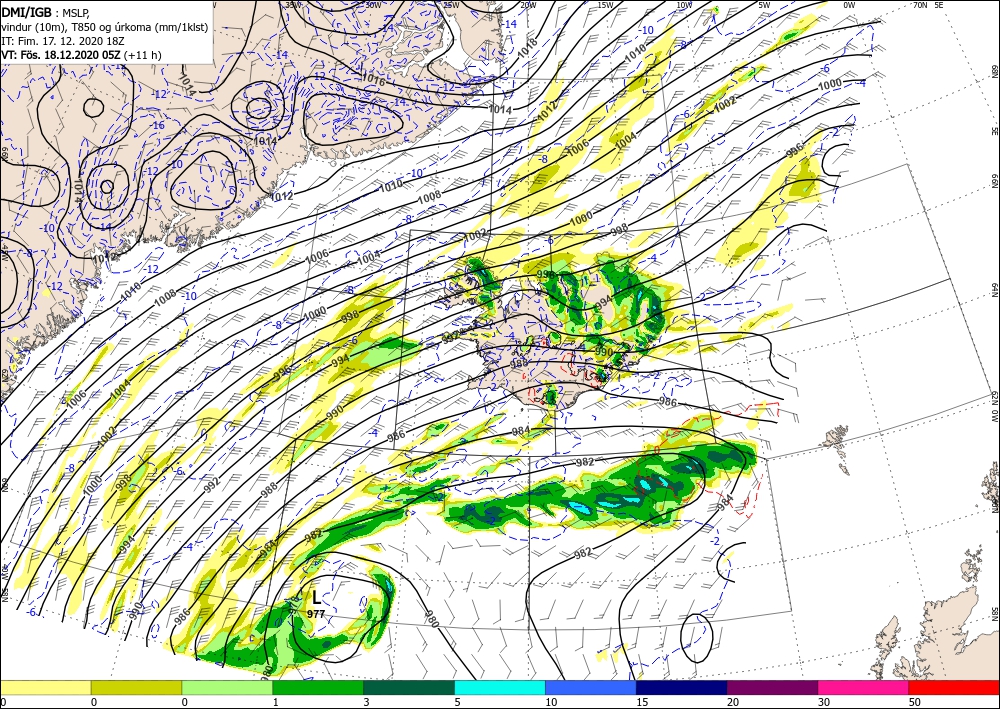Viewport: 1000px width, 709px height.
Task: Click the '10W' longitude label at top
Action: click(x=684, y=4)
